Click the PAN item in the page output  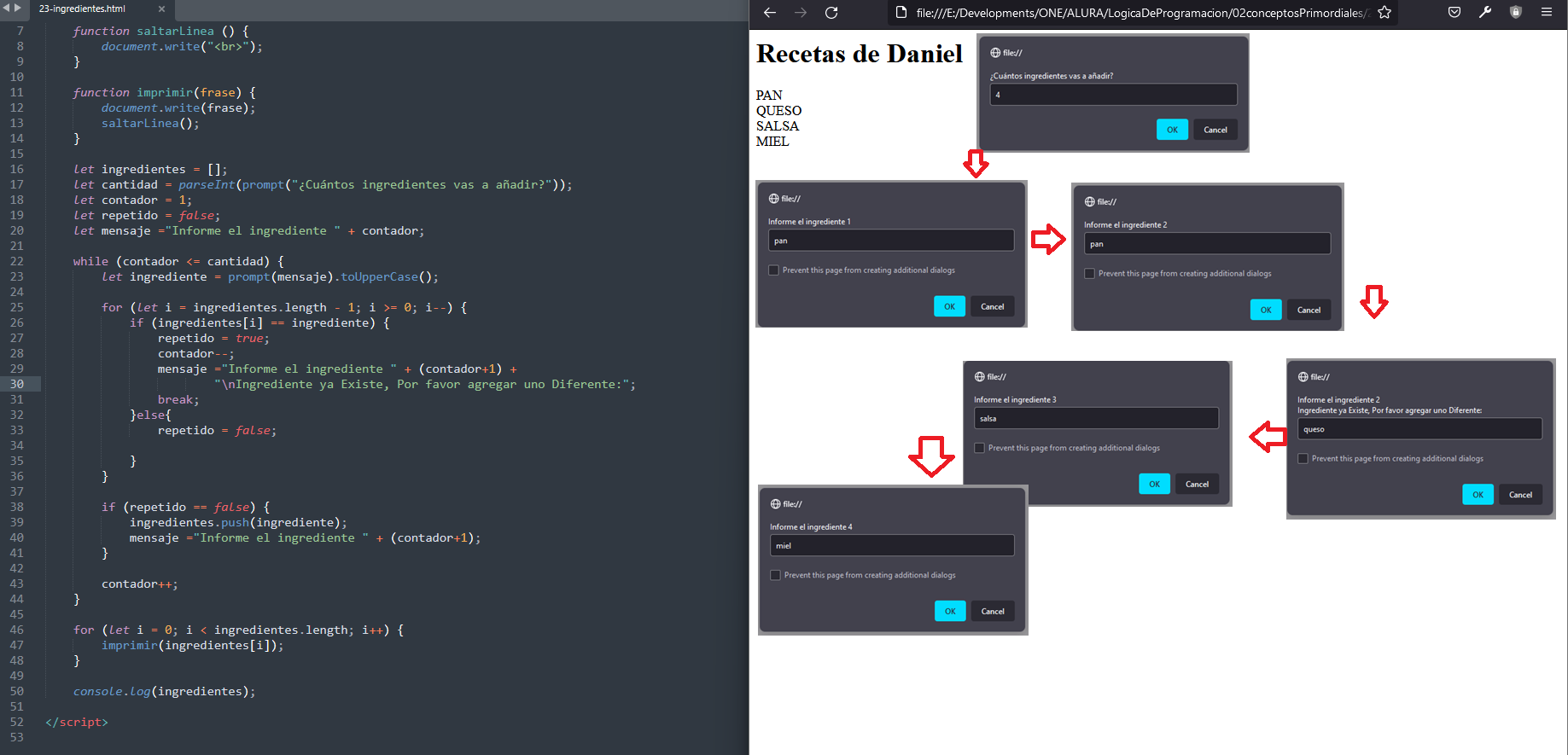[x=769, y=96]
